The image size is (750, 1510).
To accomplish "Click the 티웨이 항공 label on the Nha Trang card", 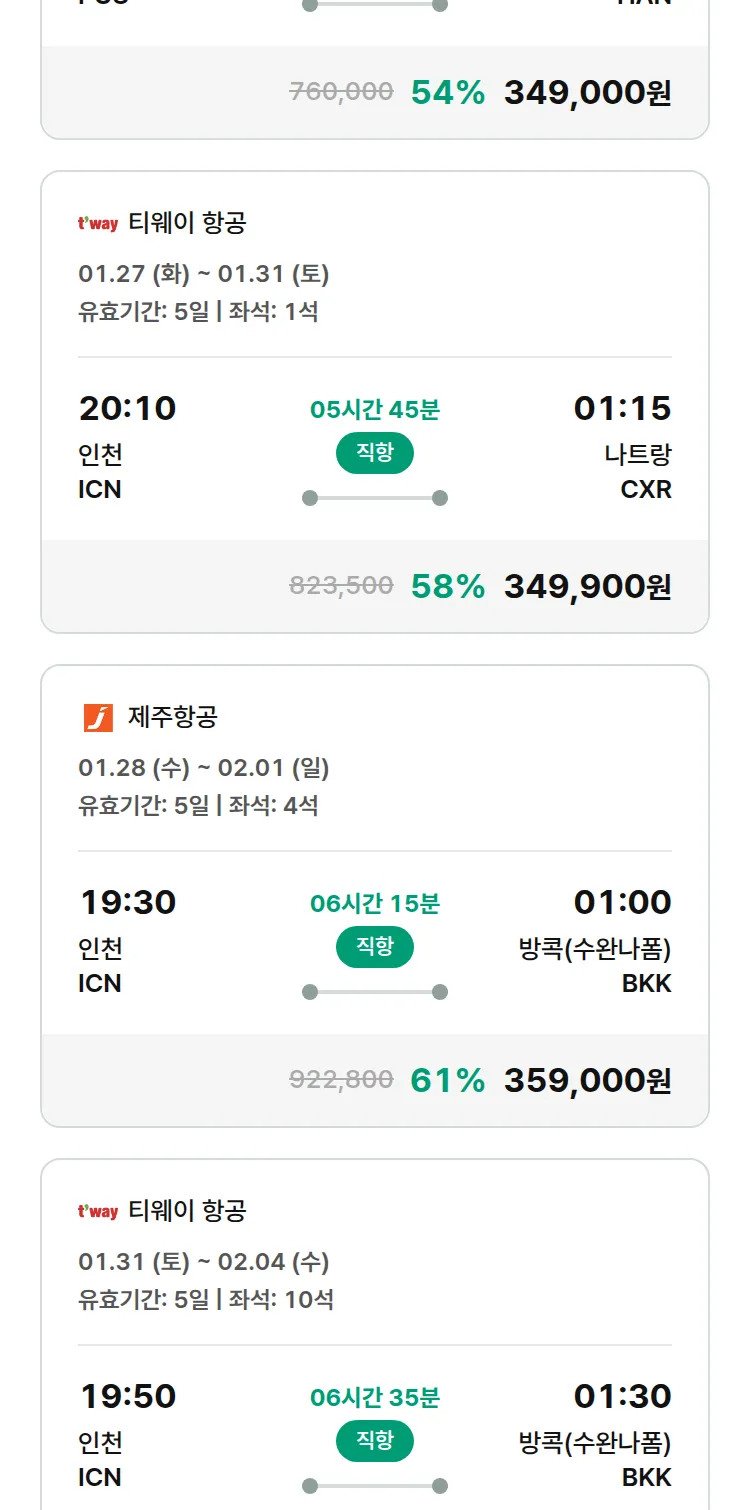I will 187,223.
